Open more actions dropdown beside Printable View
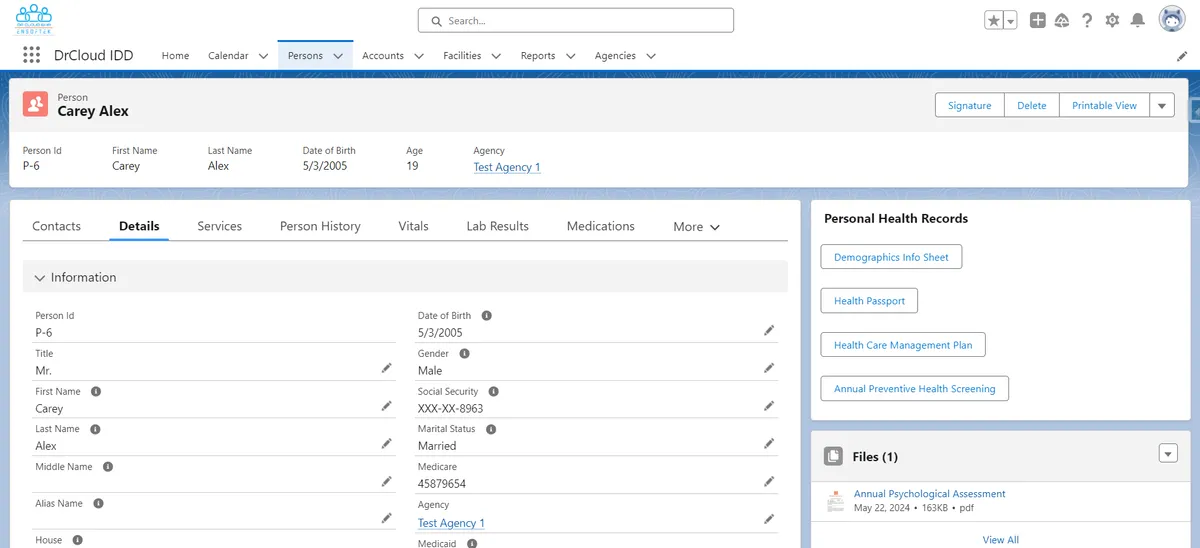Image resolution: width=1200 pixels, height=548 pixels. pos(1162,105)
